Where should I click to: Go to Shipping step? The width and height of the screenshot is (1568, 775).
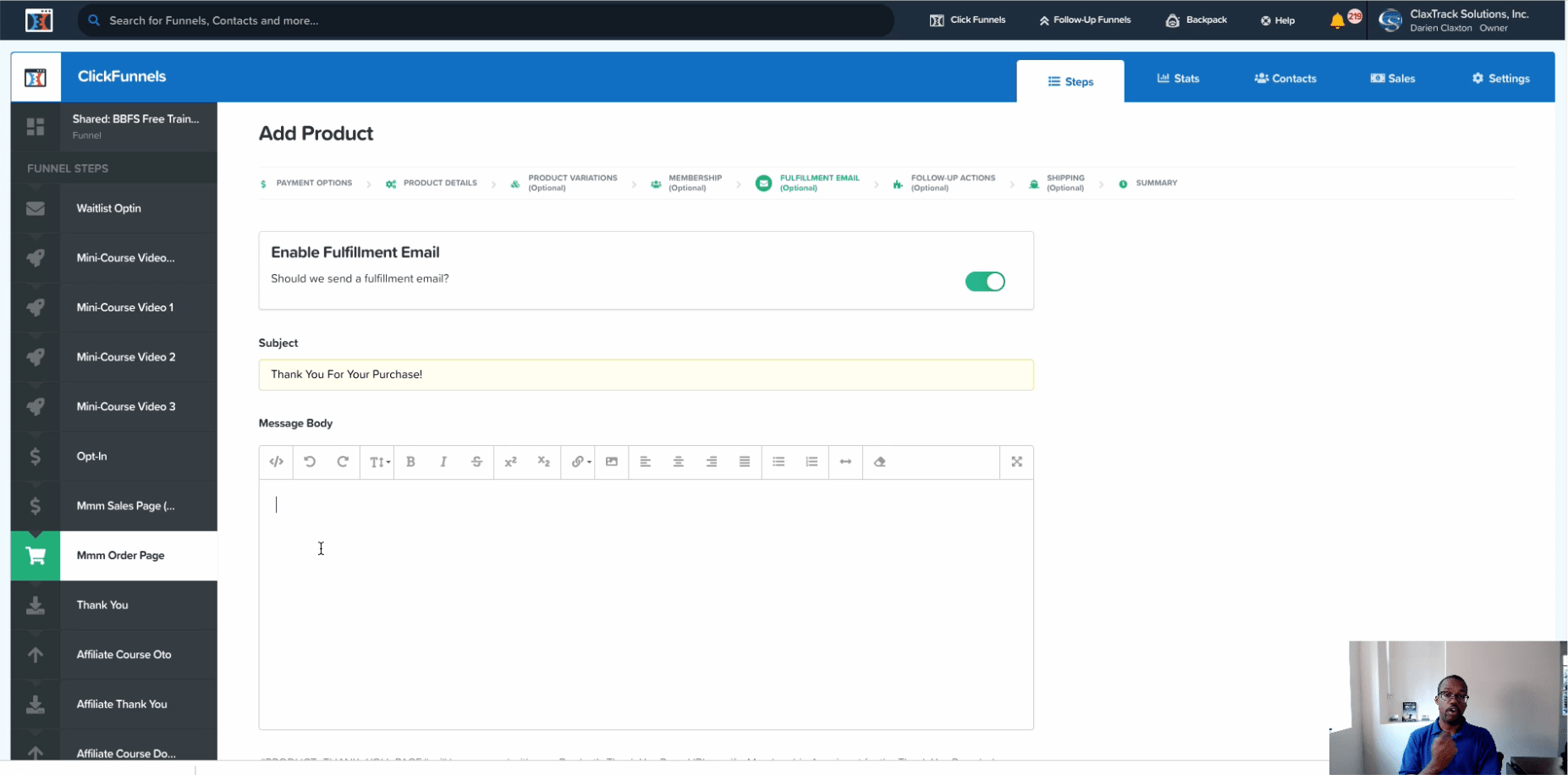[x=1056, y=183]
